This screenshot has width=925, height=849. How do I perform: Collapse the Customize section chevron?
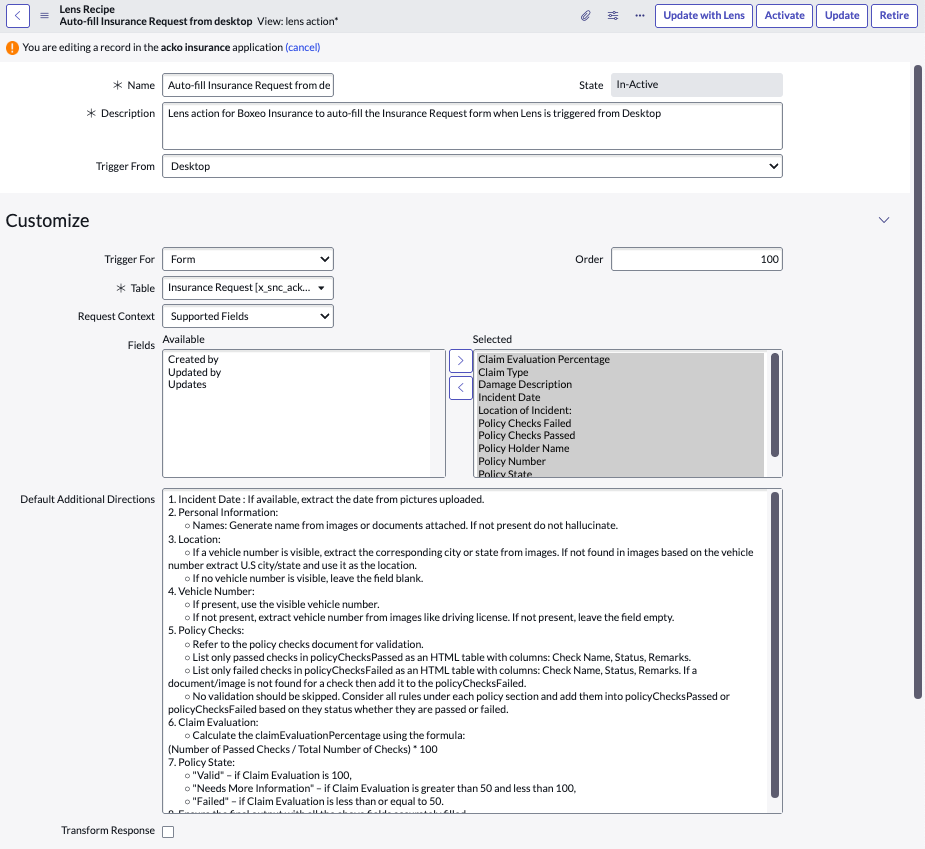click(x=884, y=220)
